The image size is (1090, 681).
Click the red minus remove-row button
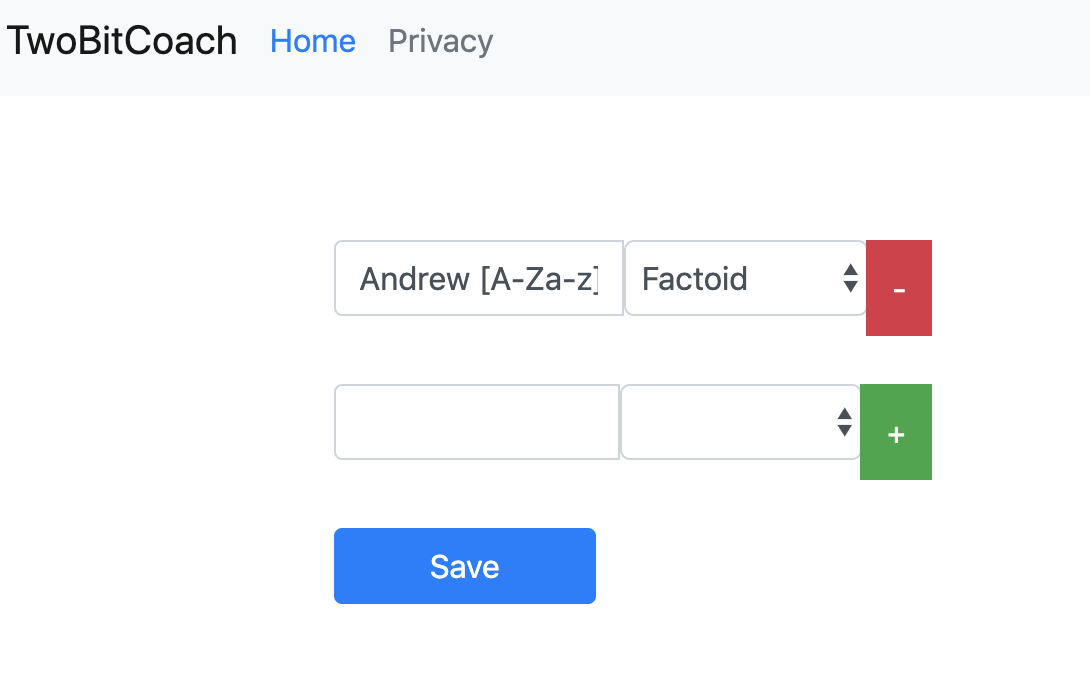898,288
